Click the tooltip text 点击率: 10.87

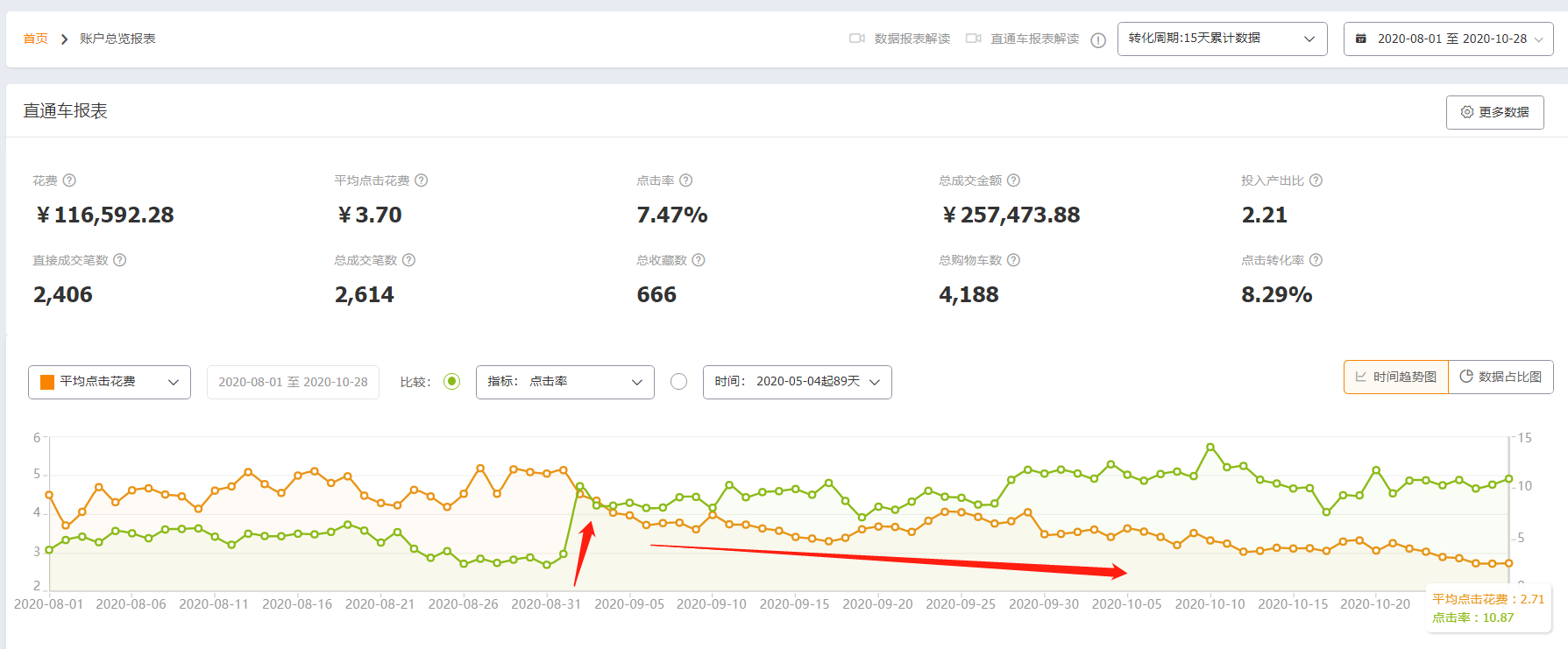coord(1473,617)
